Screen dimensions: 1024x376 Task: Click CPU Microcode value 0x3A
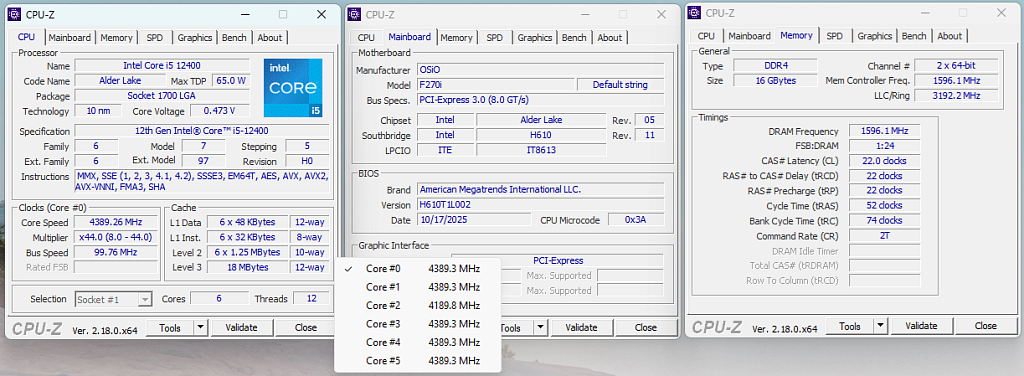[635, 220]
